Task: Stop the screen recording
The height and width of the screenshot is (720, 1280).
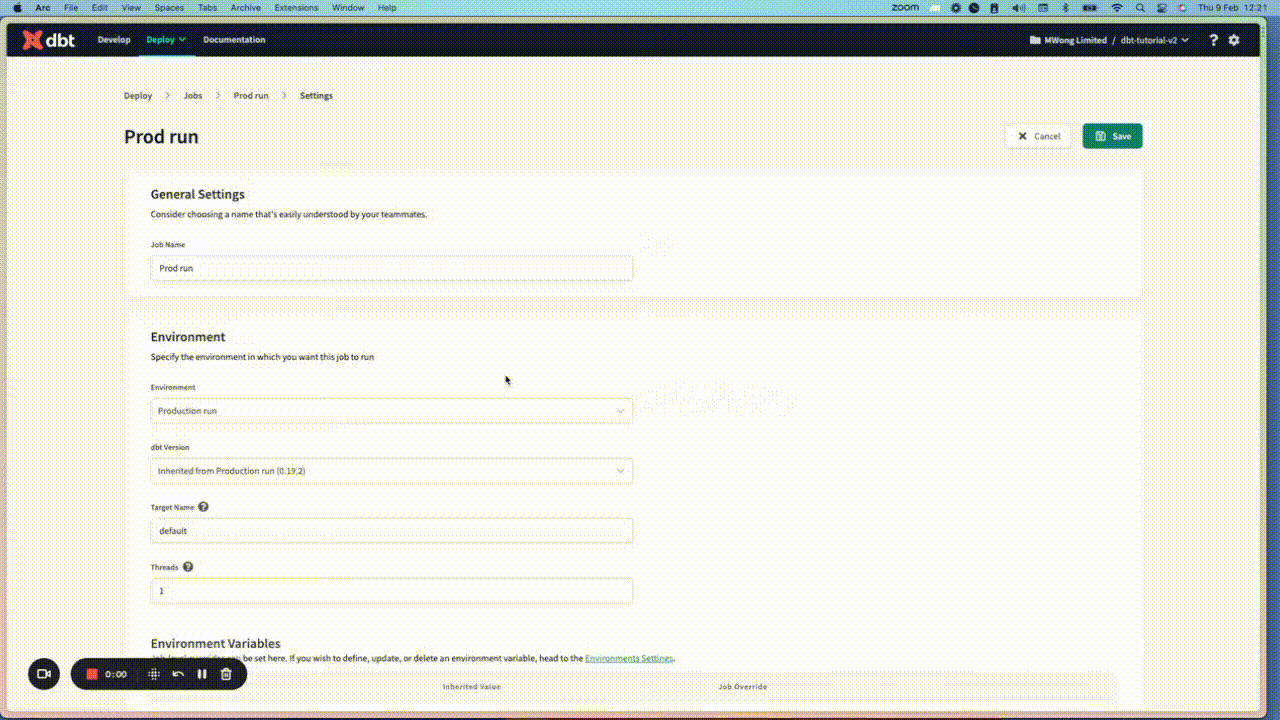Action: (91, 674)
